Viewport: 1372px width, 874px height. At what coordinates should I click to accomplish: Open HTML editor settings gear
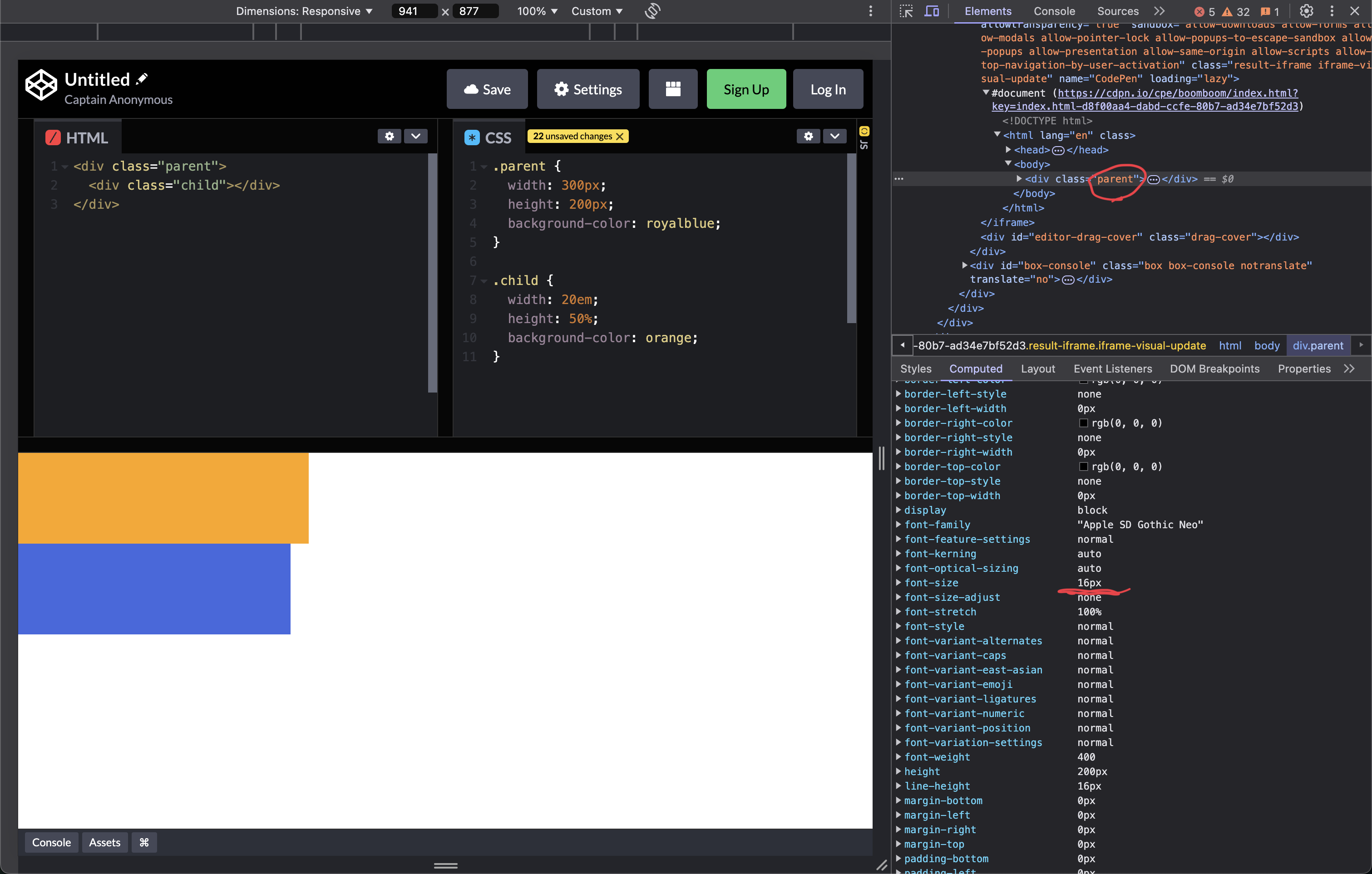[389, 136]
